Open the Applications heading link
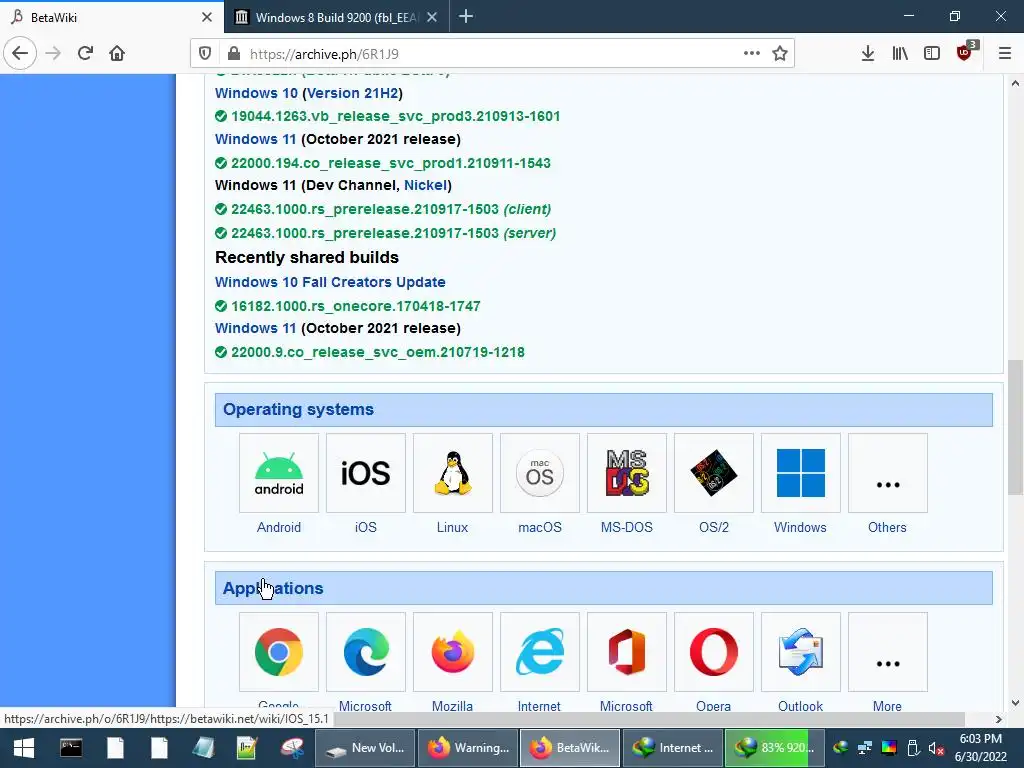Image resolution: width=1024 pixels, height=768 pixels. (273, 588)
